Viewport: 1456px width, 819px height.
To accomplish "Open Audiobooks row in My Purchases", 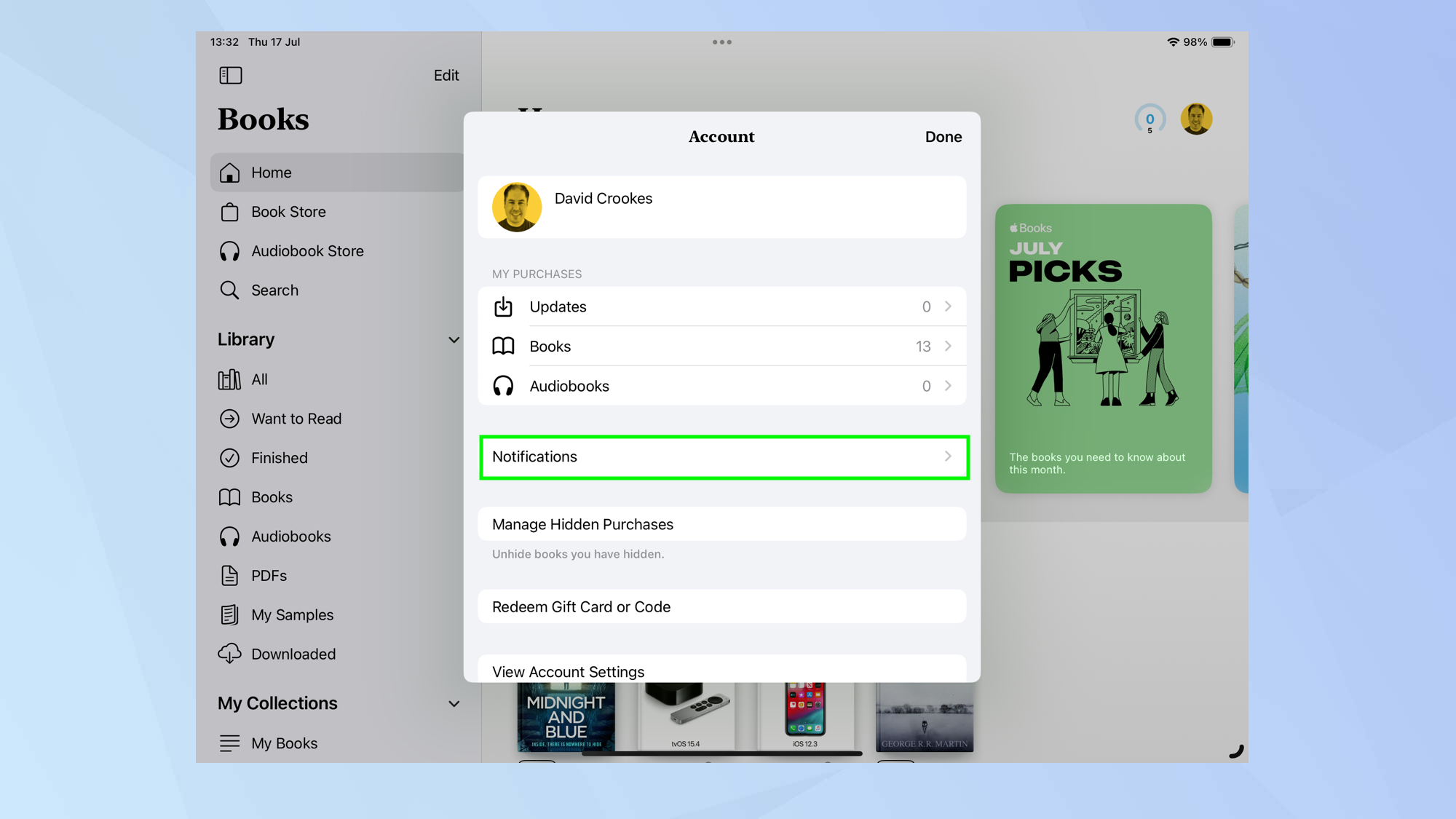I will point(722,386).
